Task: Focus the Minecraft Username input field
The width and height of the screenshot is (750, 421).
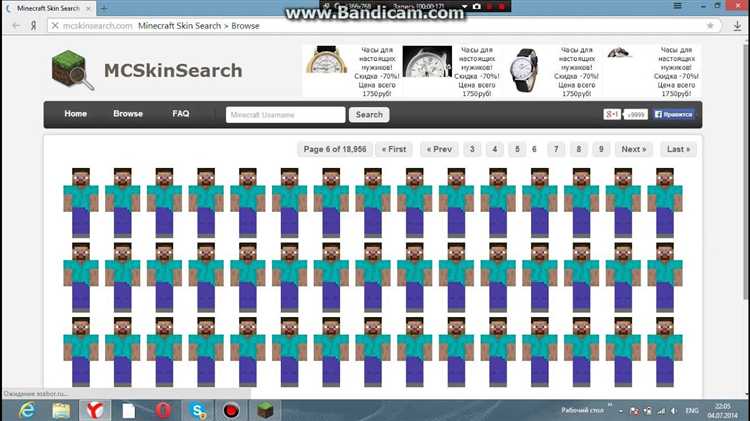Action: 286,115
